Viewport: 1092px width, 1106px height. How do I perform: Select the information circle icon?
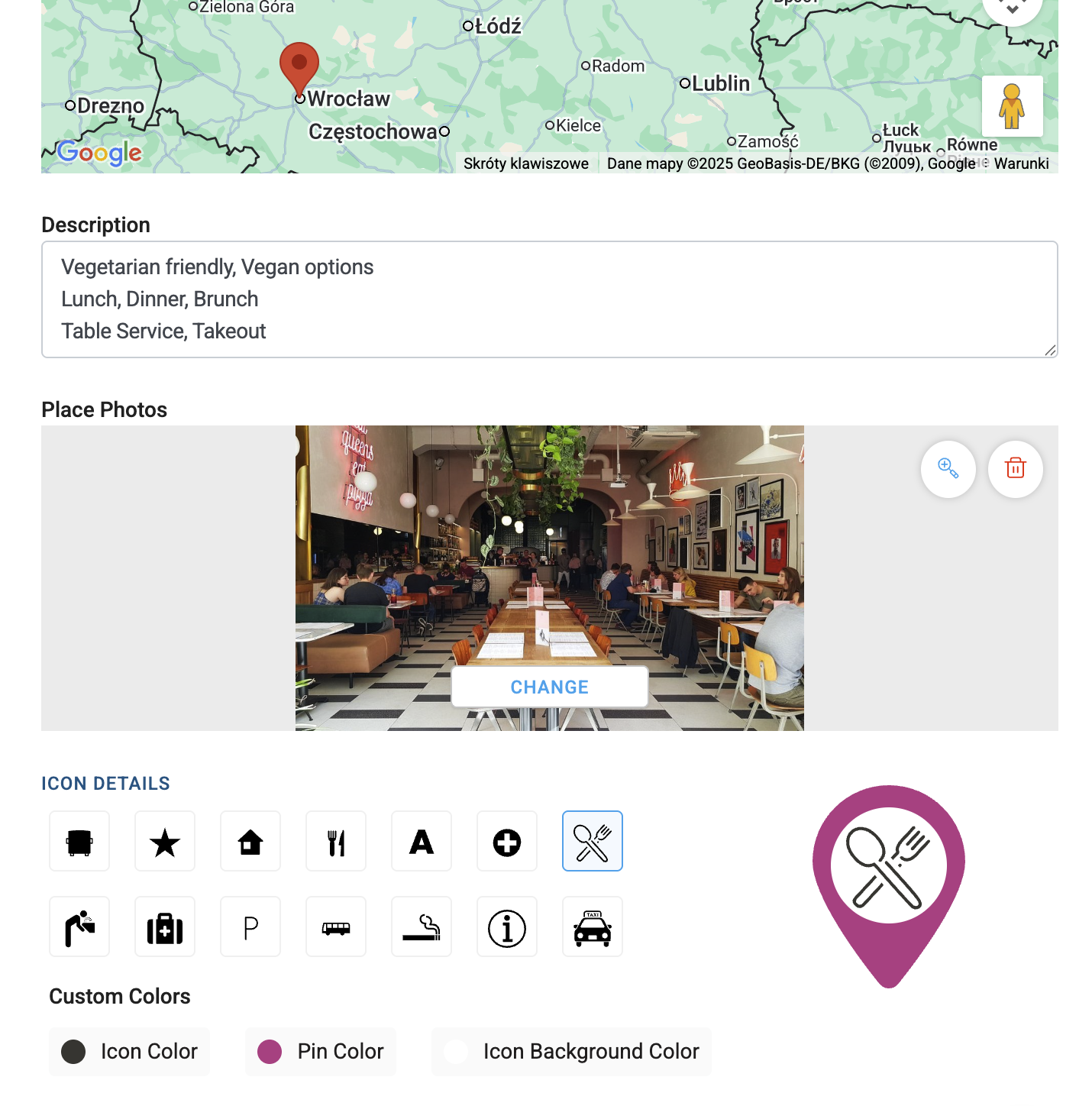[507, 927]
